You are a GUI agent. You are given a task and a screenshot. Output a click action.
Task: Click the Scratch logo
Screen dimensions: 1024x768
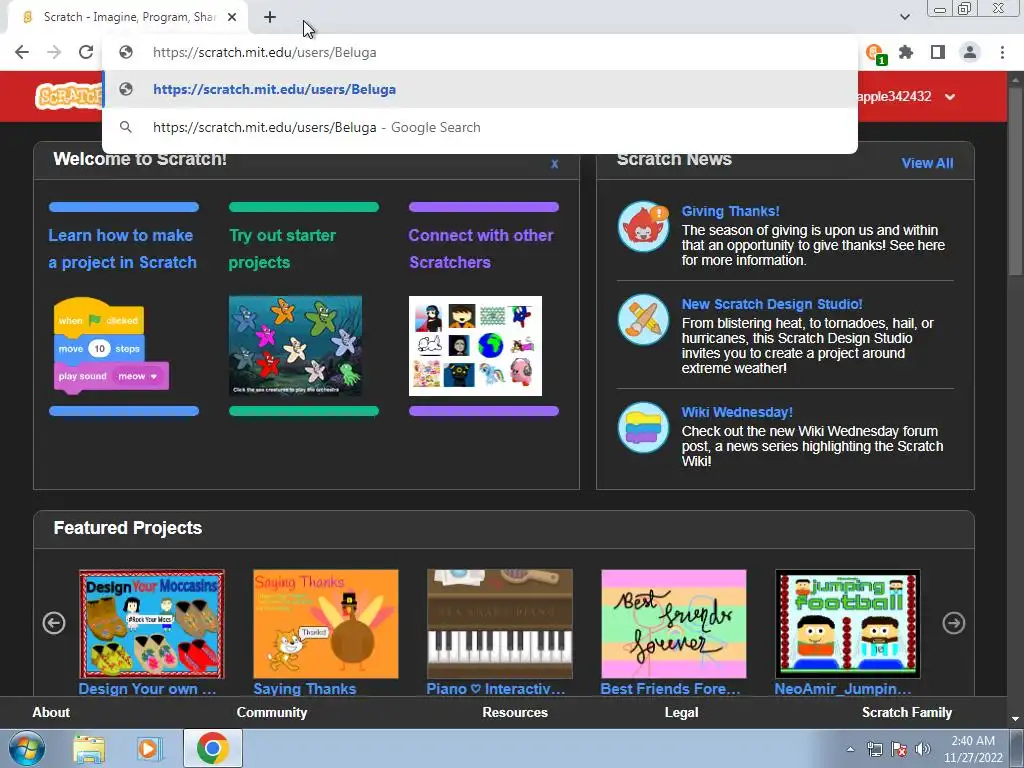[x=68, y=97]
